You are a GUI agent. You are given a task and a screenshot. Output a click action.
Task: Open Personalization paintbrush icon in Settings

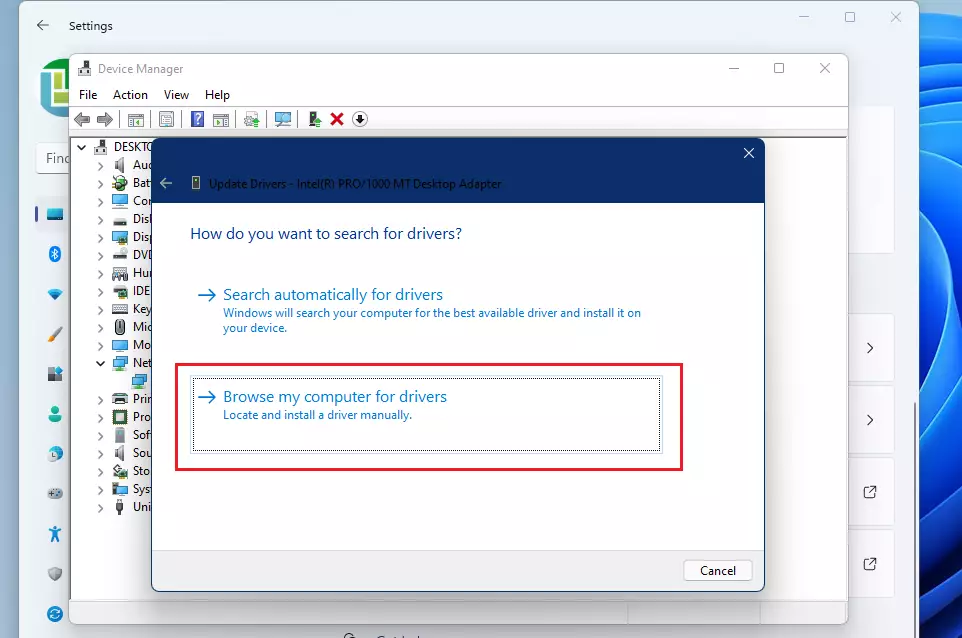tap(55, 334)
